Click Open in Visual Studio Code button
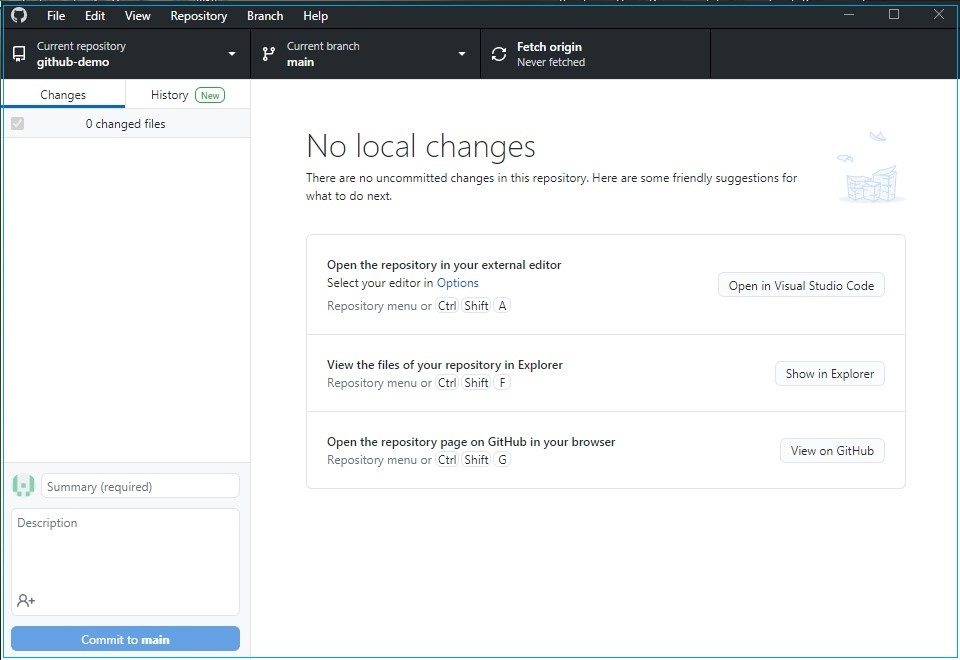960x660 pixels. [801, 285]
